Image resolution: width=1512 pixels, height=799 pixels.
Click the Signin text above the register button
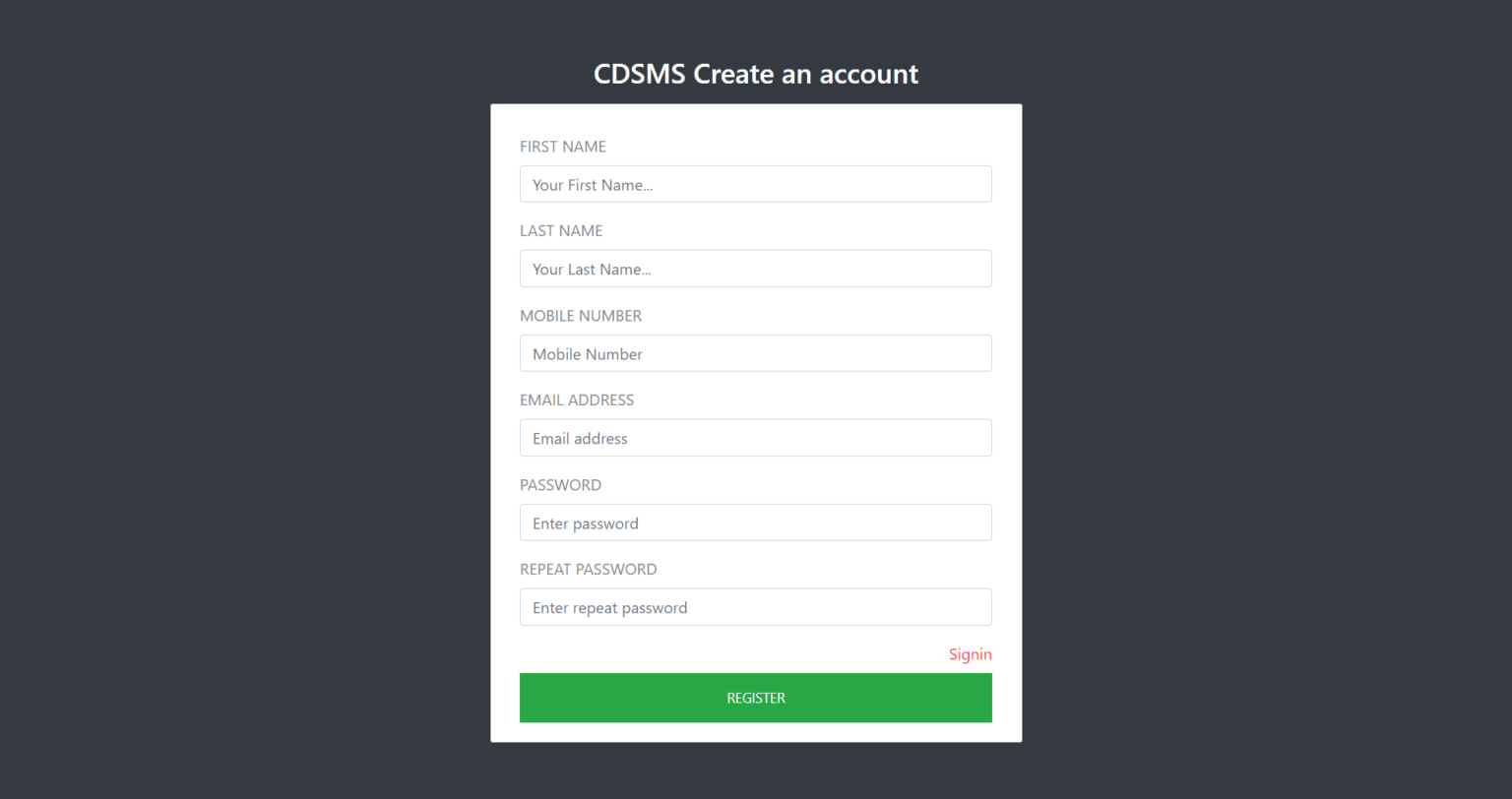(x=970, y=654)
